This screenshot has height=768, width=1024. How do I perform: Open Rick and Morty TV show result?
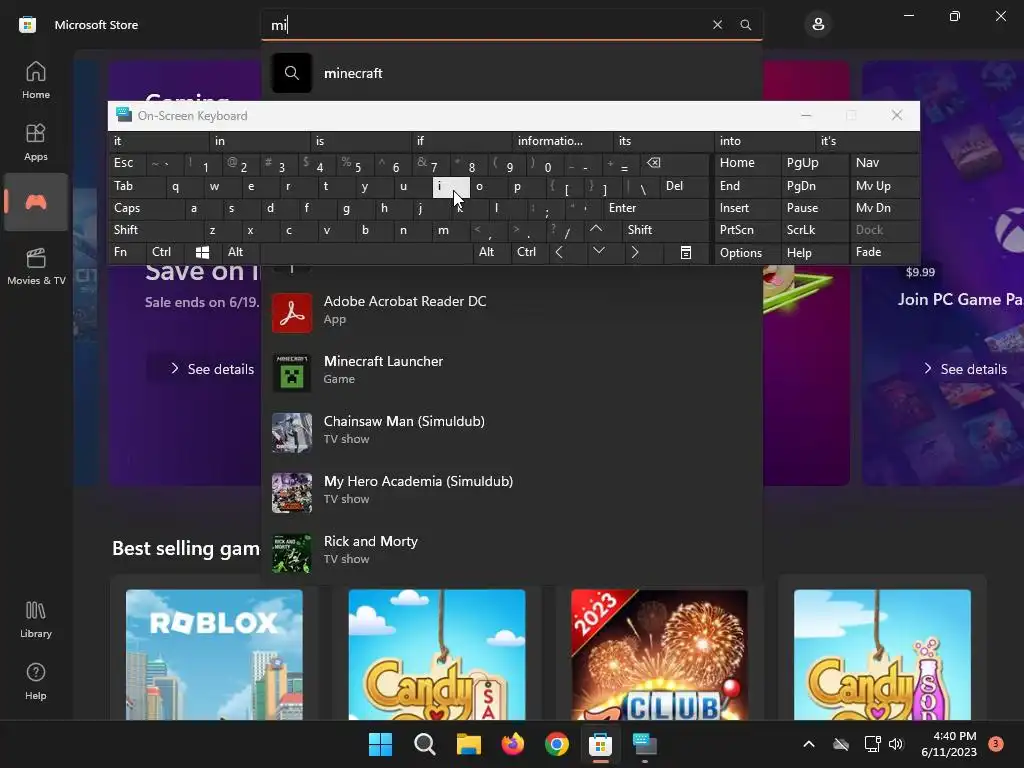tap(511, 552)
